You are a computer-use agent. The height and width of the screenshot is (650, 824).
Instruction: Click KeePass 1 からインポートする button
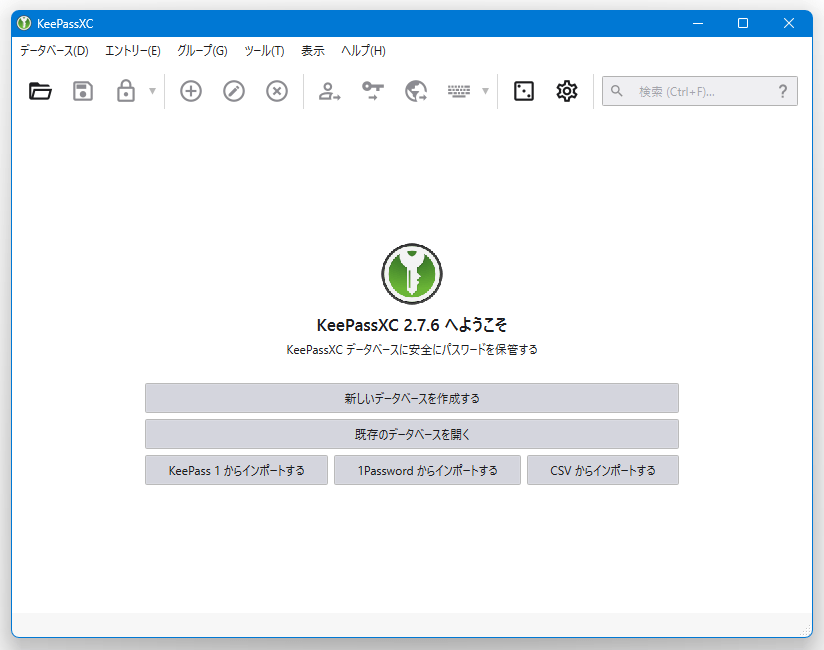236,470
